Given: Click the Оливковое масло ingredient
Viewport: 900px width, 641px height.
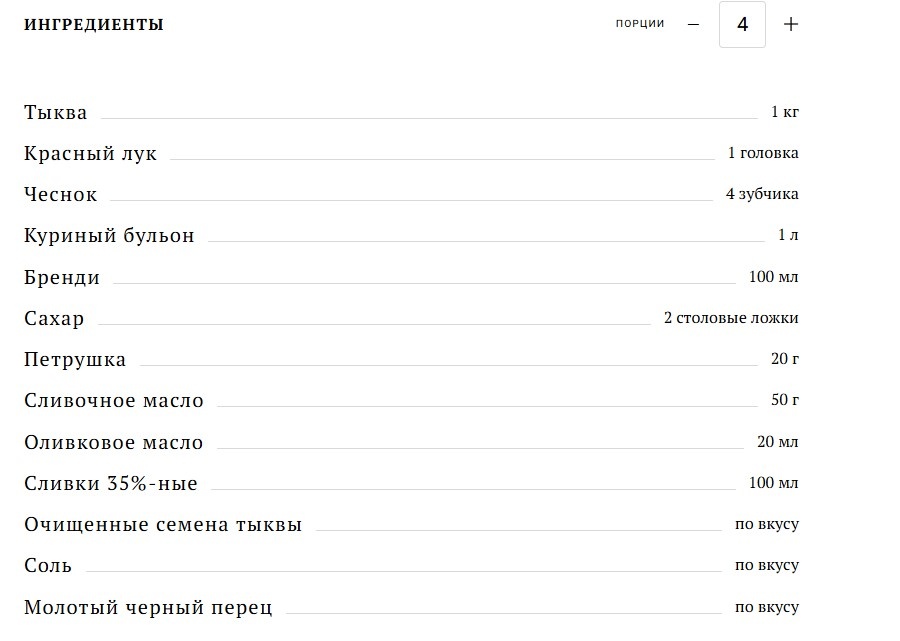Looking at the screenshot, I should click(114, 442).
